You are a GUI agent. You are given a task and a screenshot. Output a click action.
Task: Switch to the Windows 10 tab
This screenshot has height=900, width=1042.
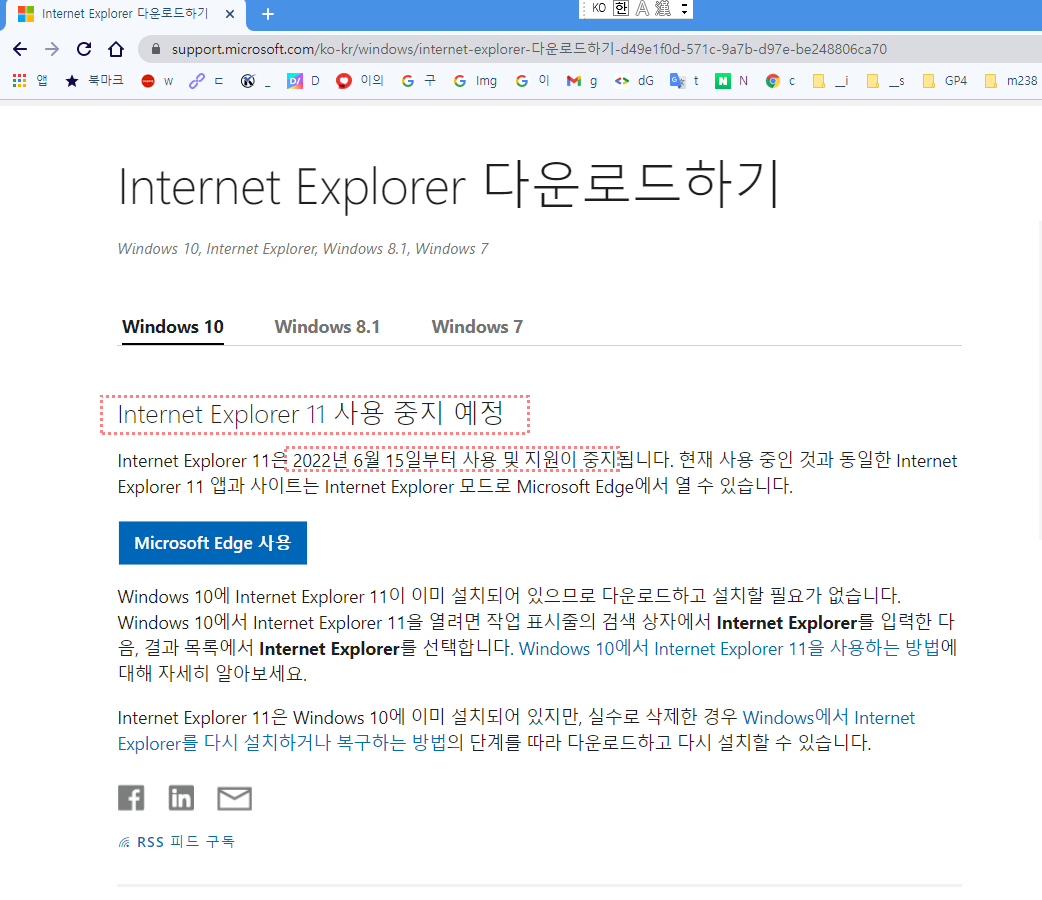(173, 327)
